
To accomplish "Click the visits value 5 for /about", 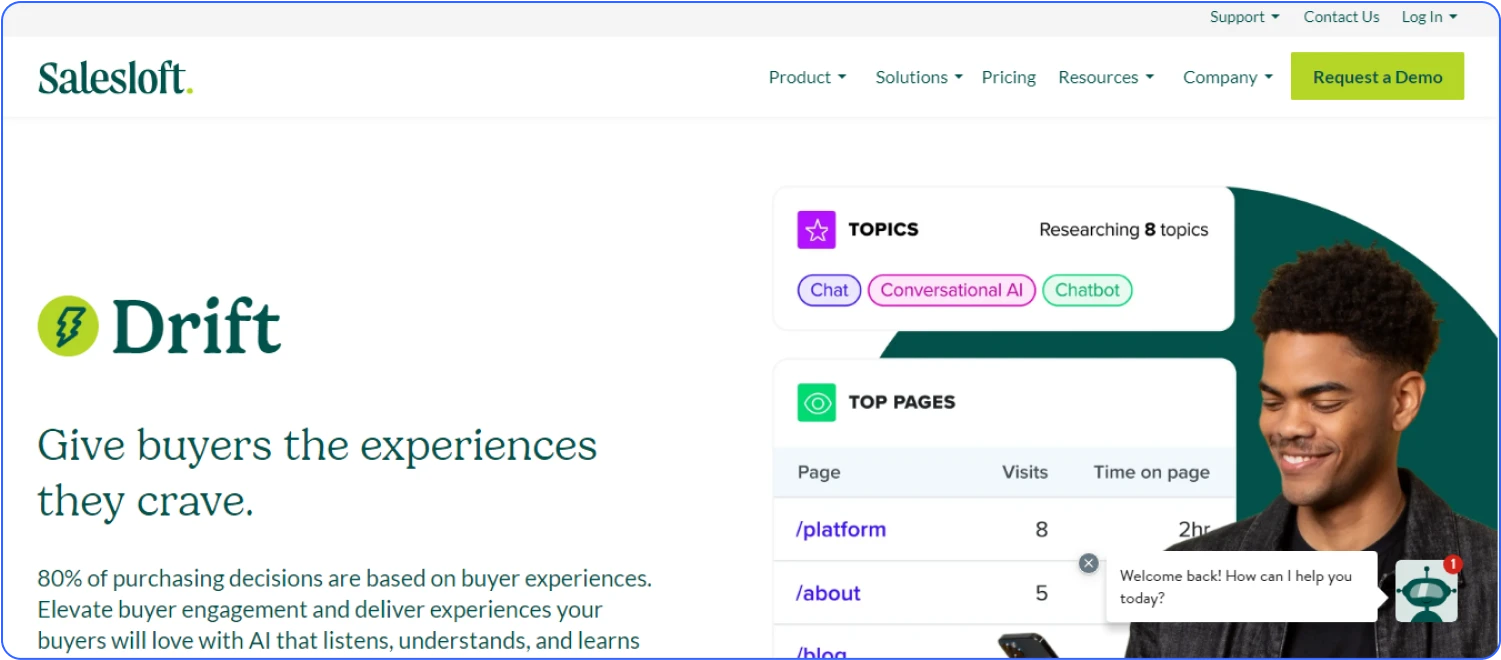I will 1041,593.
